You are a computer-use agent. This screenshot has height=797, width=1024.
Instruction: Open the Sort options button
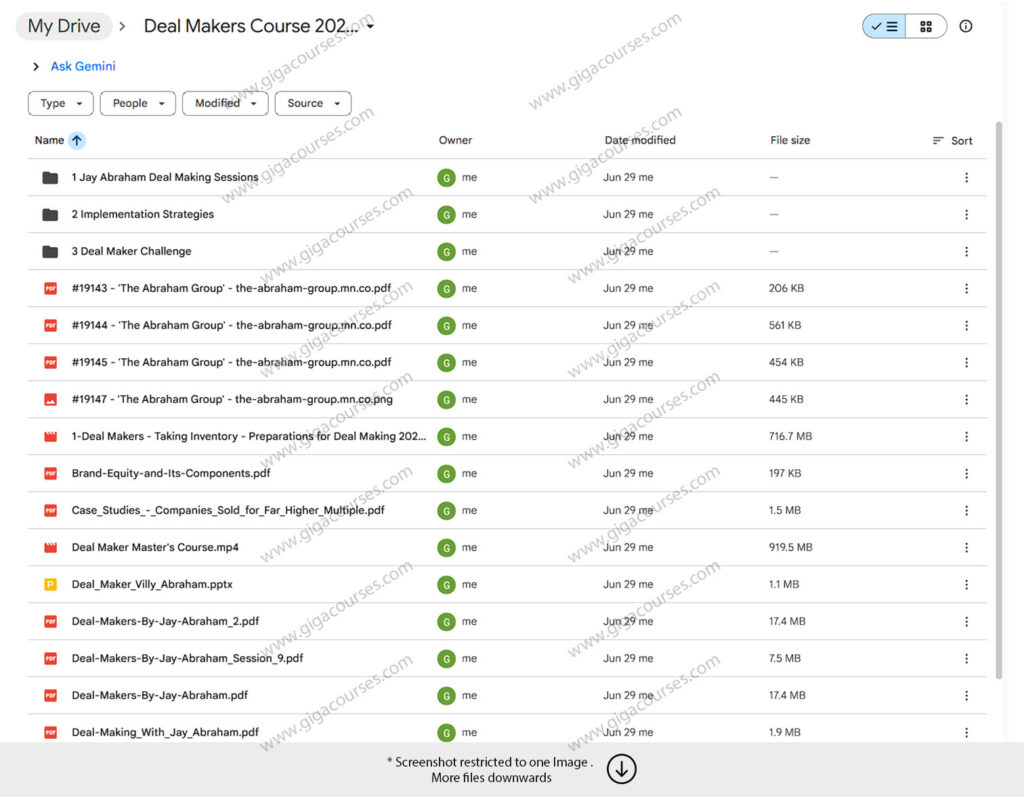(x=952, y=140)
